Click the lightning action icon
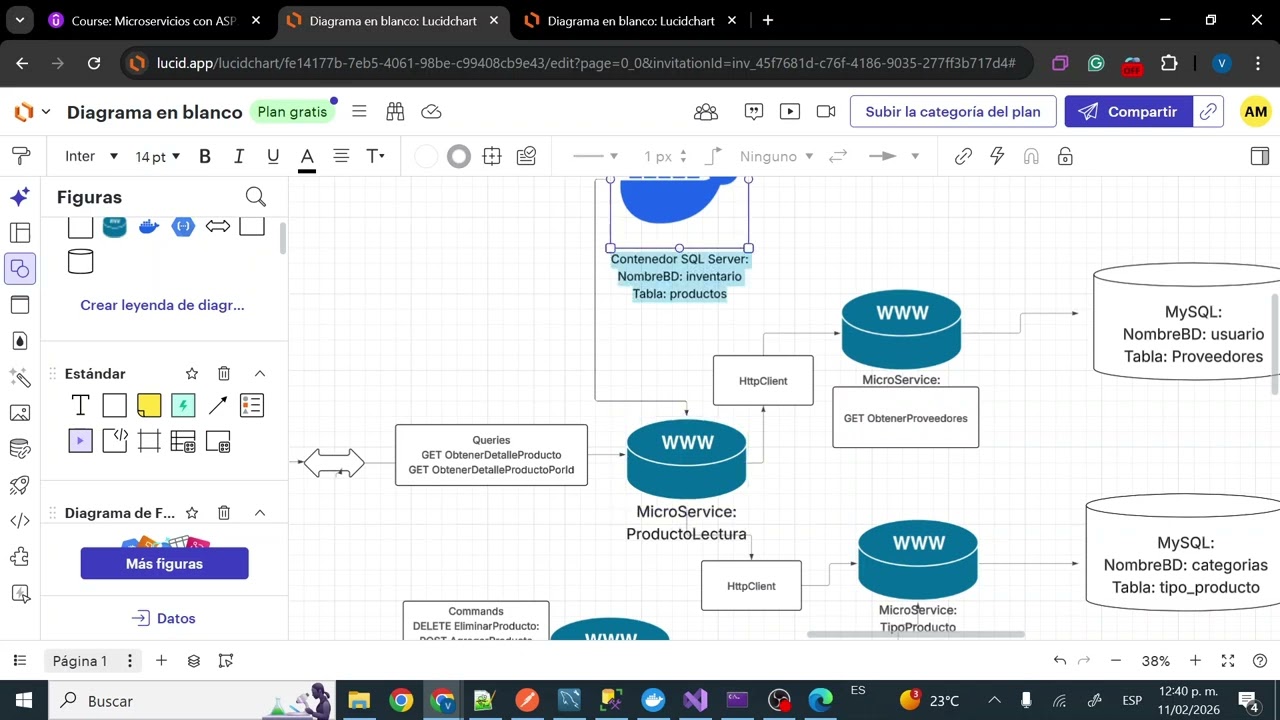The width and height of the screenshot is (1280, 720). pos(997,156)
